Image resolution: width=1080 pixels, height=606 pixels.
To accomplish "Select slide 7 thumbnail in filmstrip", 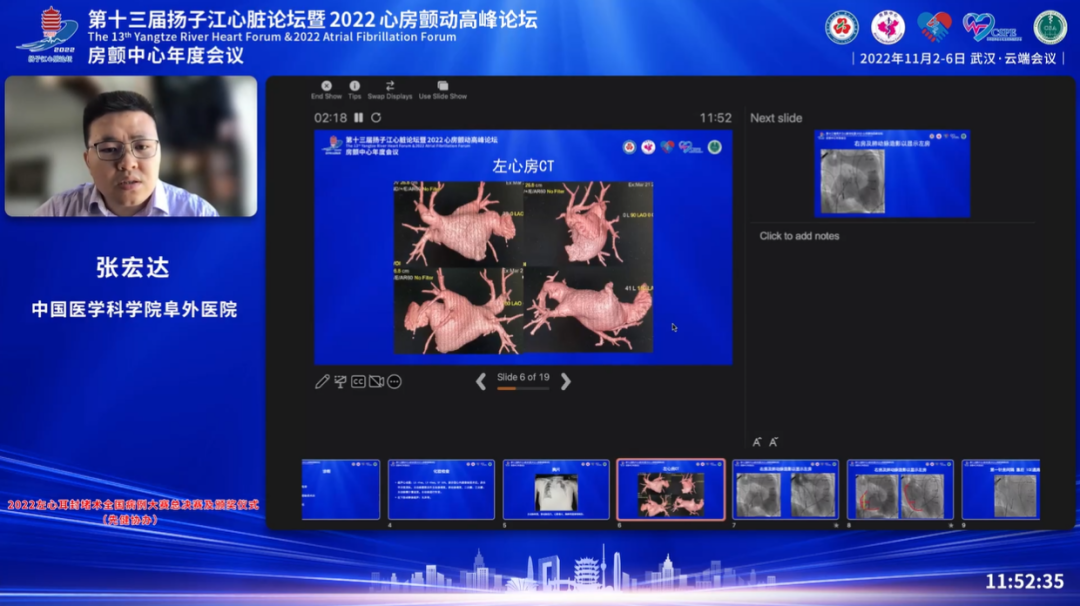I will 785,490.
